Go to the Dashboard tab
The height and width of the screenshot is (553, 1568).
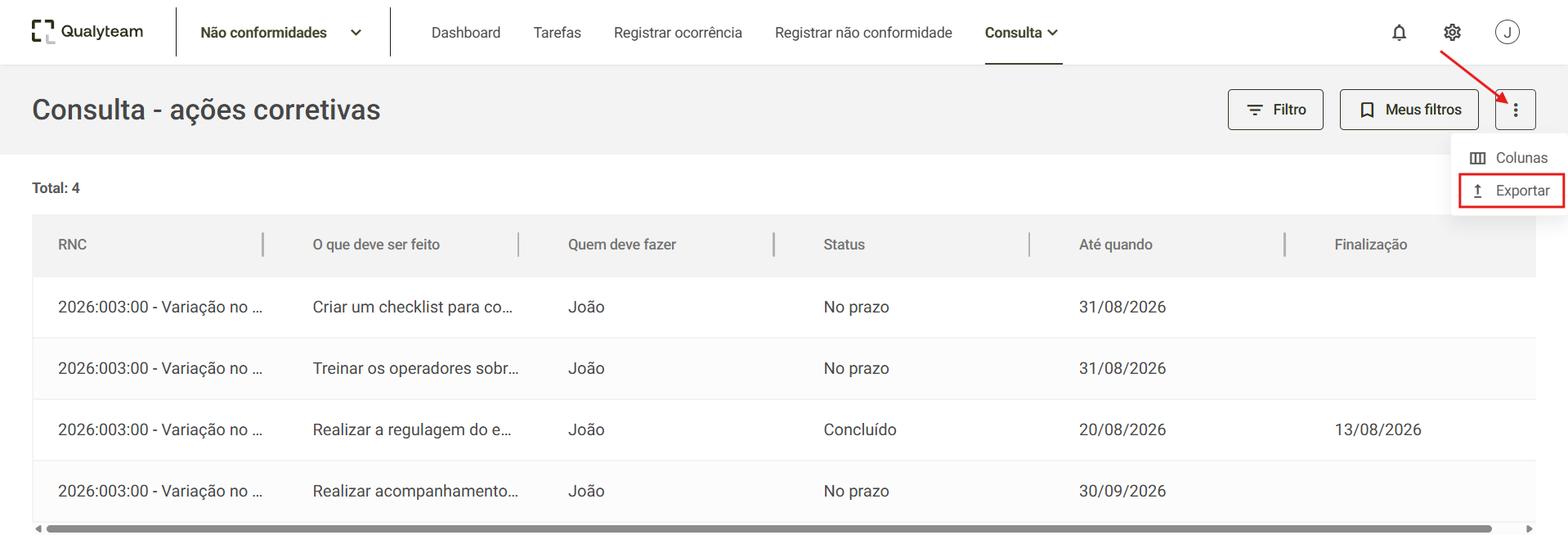coord(466,33)
